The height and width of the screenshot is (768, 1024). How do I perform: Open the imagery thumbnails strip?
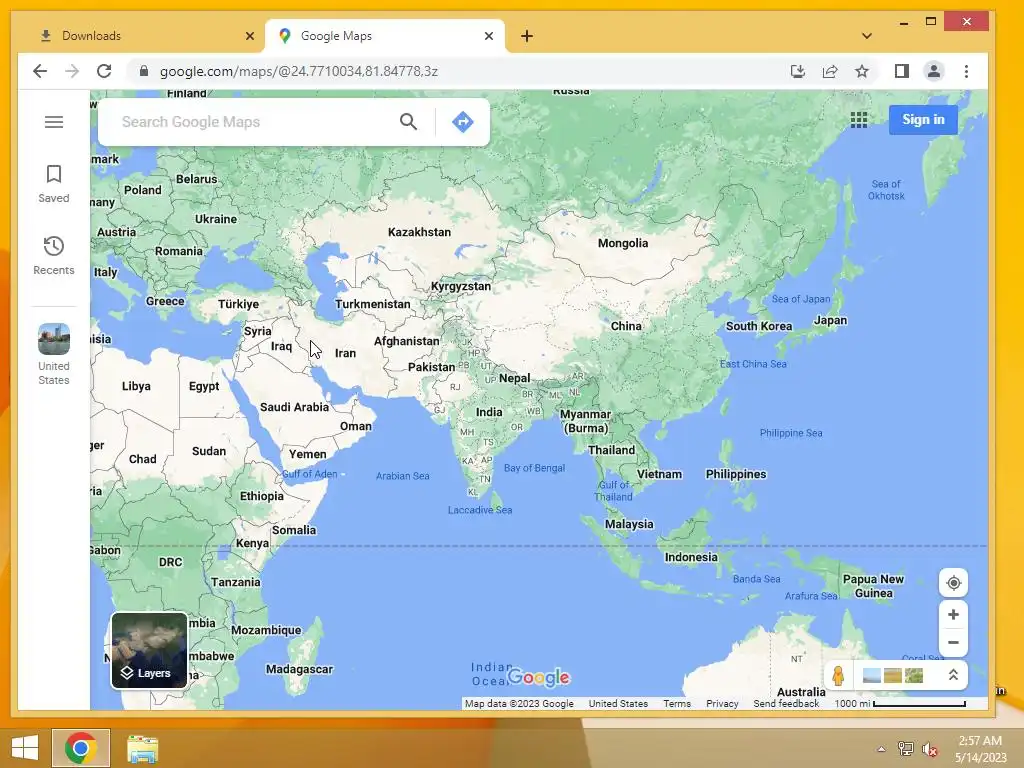click(893, 675)
